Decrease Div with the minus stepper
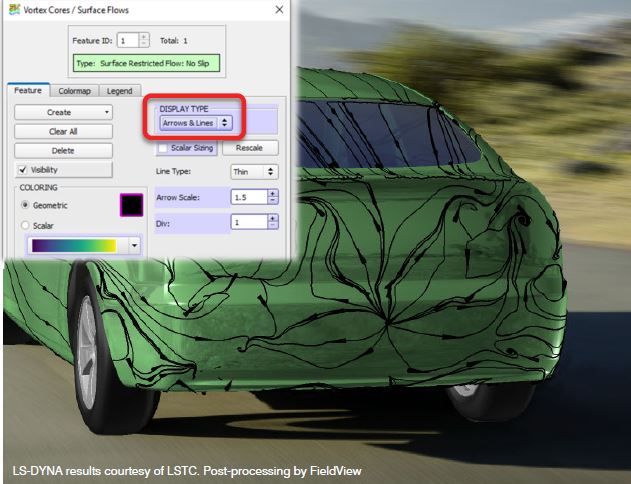631x484 pixels. (273, 226)
